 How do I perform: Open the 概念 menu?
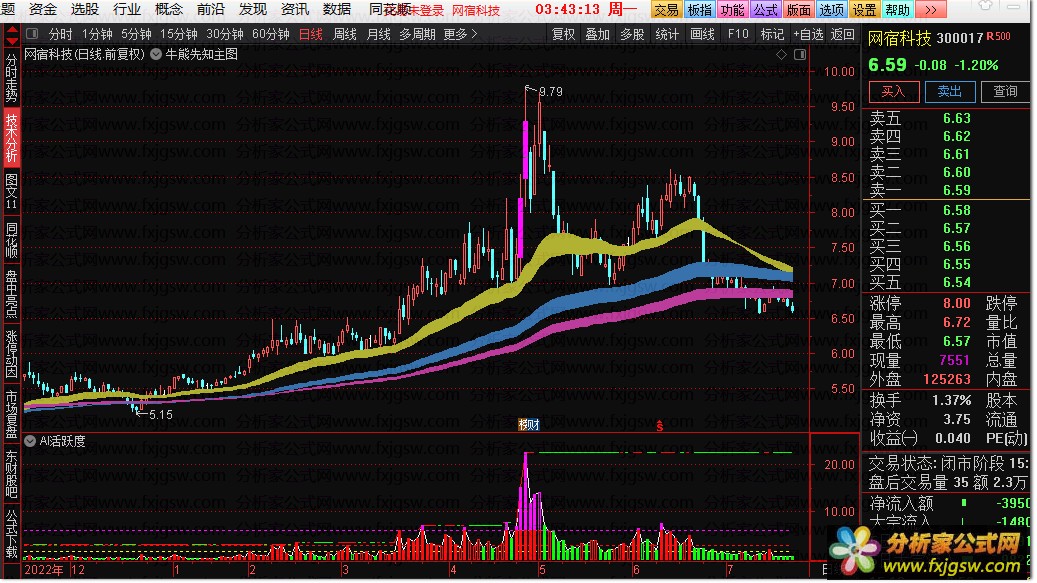(169, 9)
